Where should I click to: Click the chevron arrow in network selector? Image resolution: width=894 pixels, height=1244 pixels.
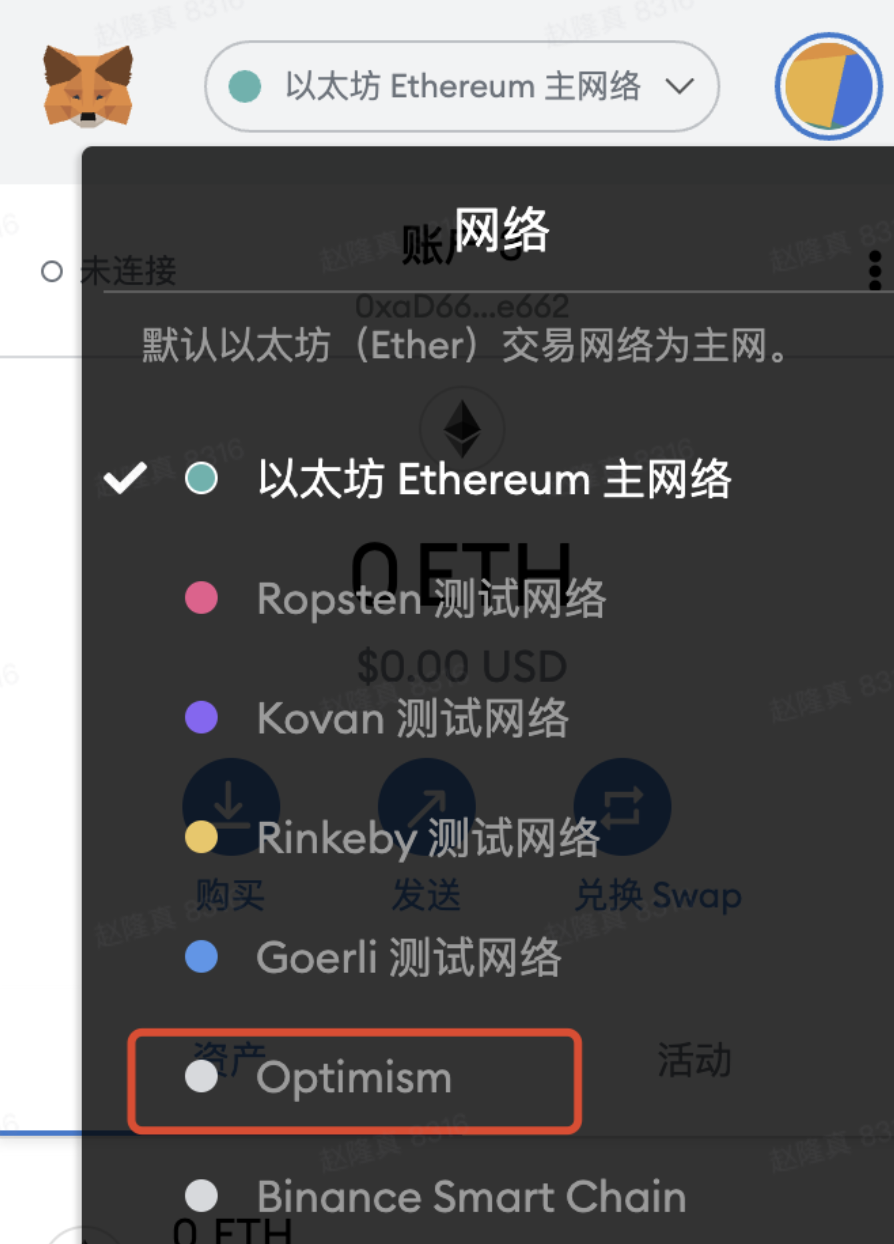(x=679, y=86)
